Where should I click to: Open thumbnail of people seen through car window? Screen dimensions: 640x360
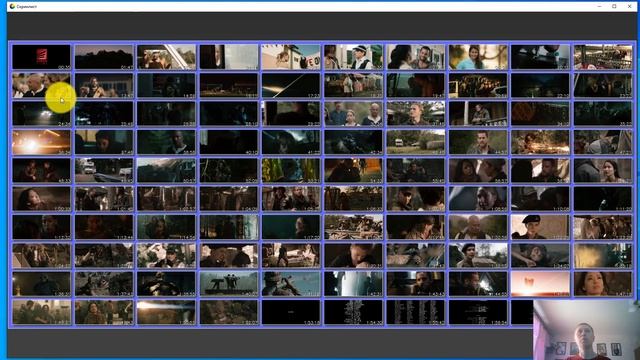pos(166,57)
